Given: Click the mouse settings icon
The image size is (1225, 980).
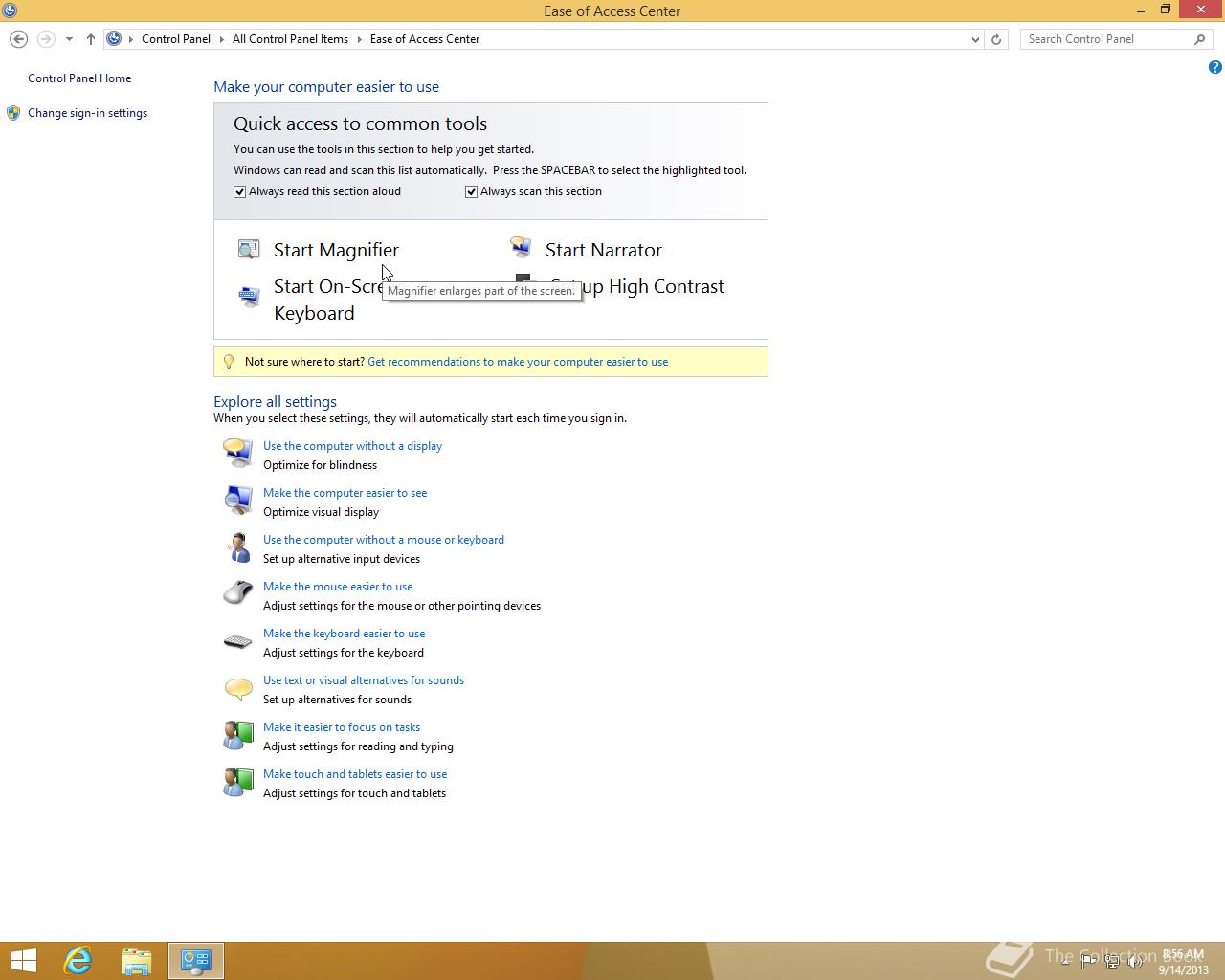Looking at the screenshot, I should tap(237, 593).
